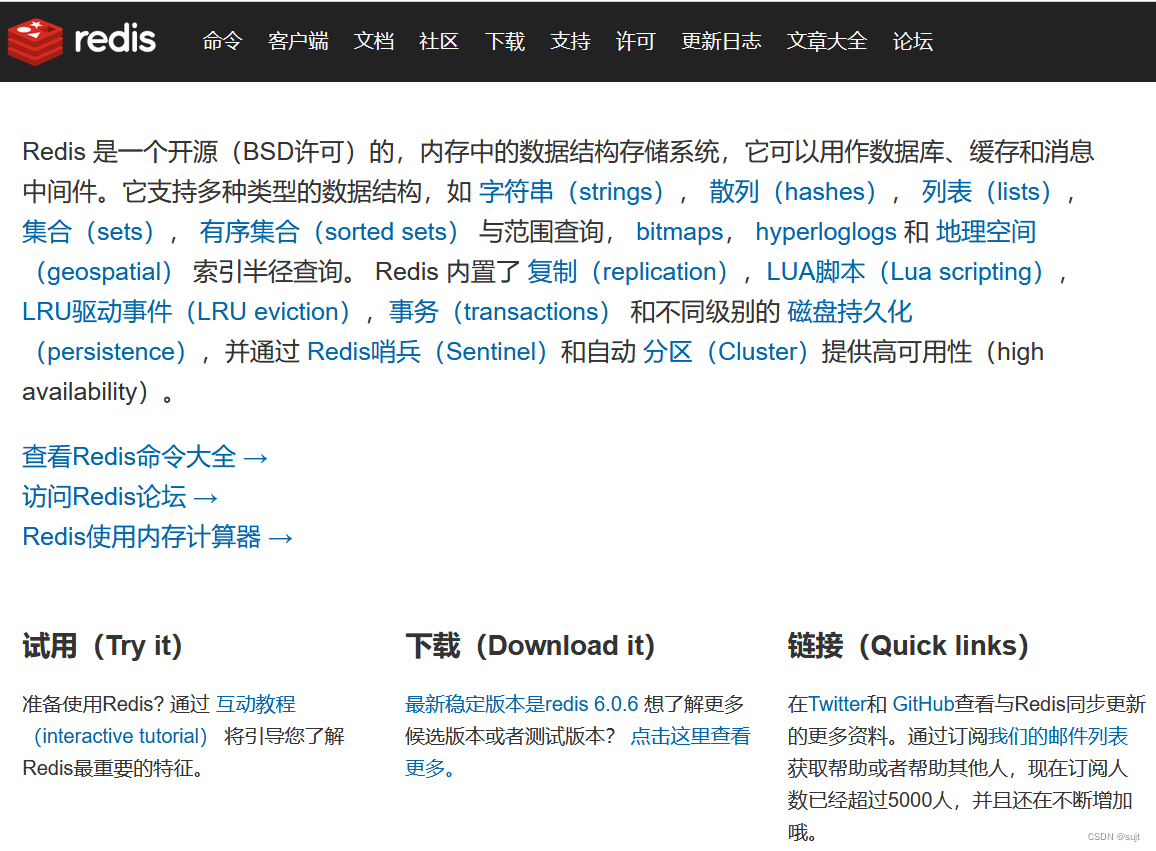Open the 客户端 menu item
This screenshot has width=1156, height=851.
(298, 41)
